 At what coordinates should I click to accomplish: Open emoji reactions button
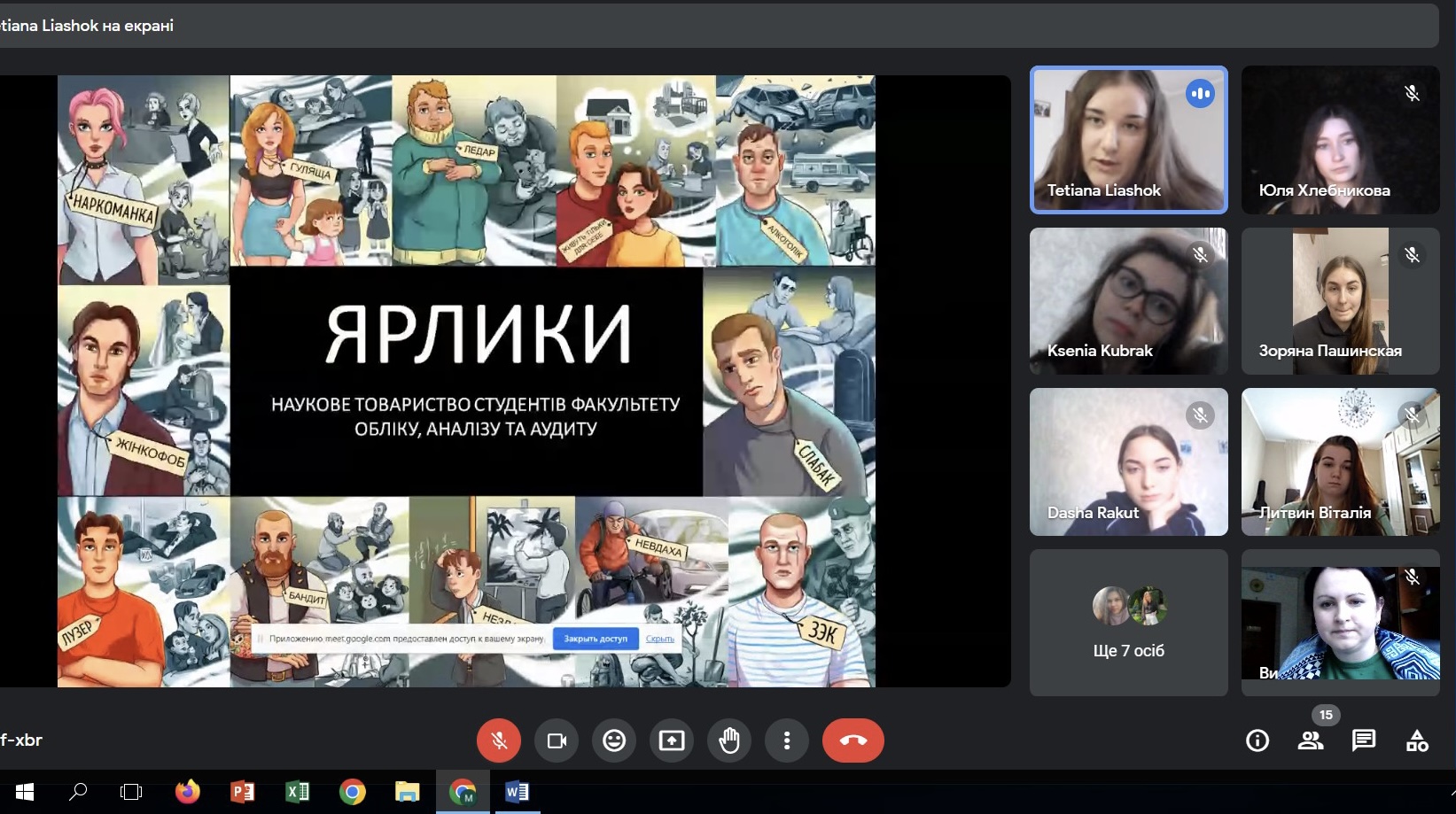pyautogui.click(x=614, y=740)
